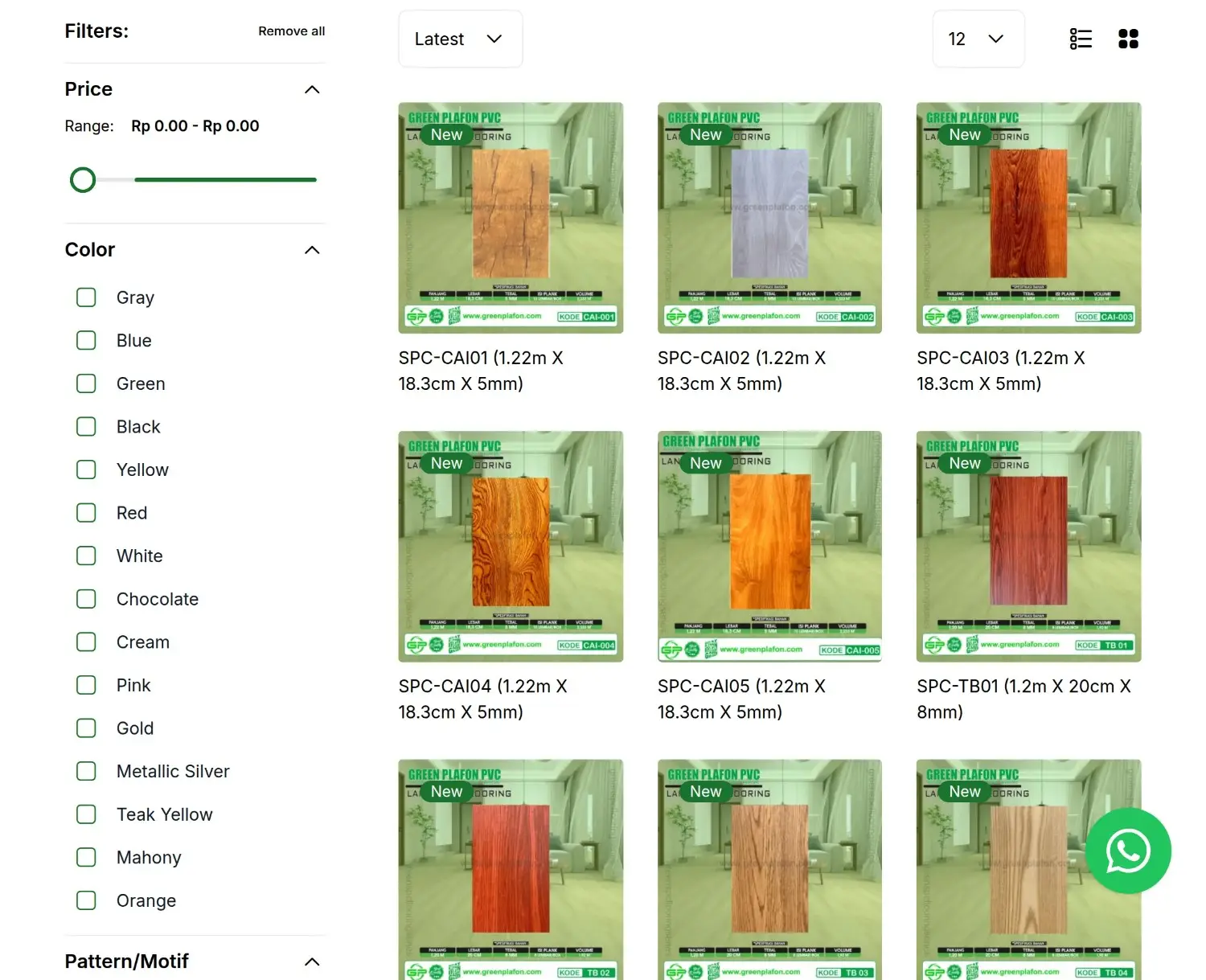Click New badge on SPC-CAI01 product

(446, 135)
